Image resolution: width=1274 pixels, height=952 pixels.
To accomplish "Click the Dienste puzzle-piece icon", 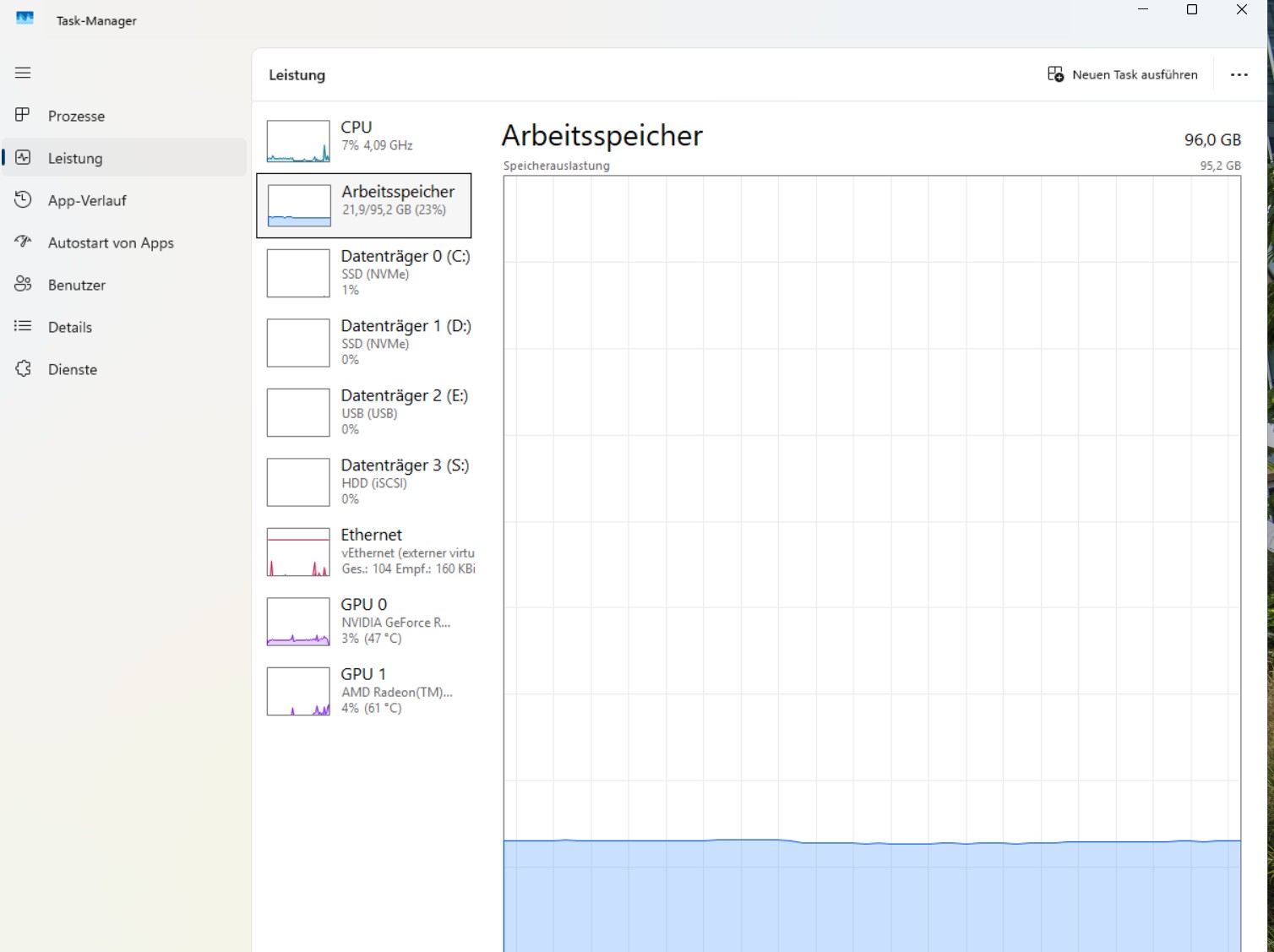I will pyautogui.click(x=23, y=369).
